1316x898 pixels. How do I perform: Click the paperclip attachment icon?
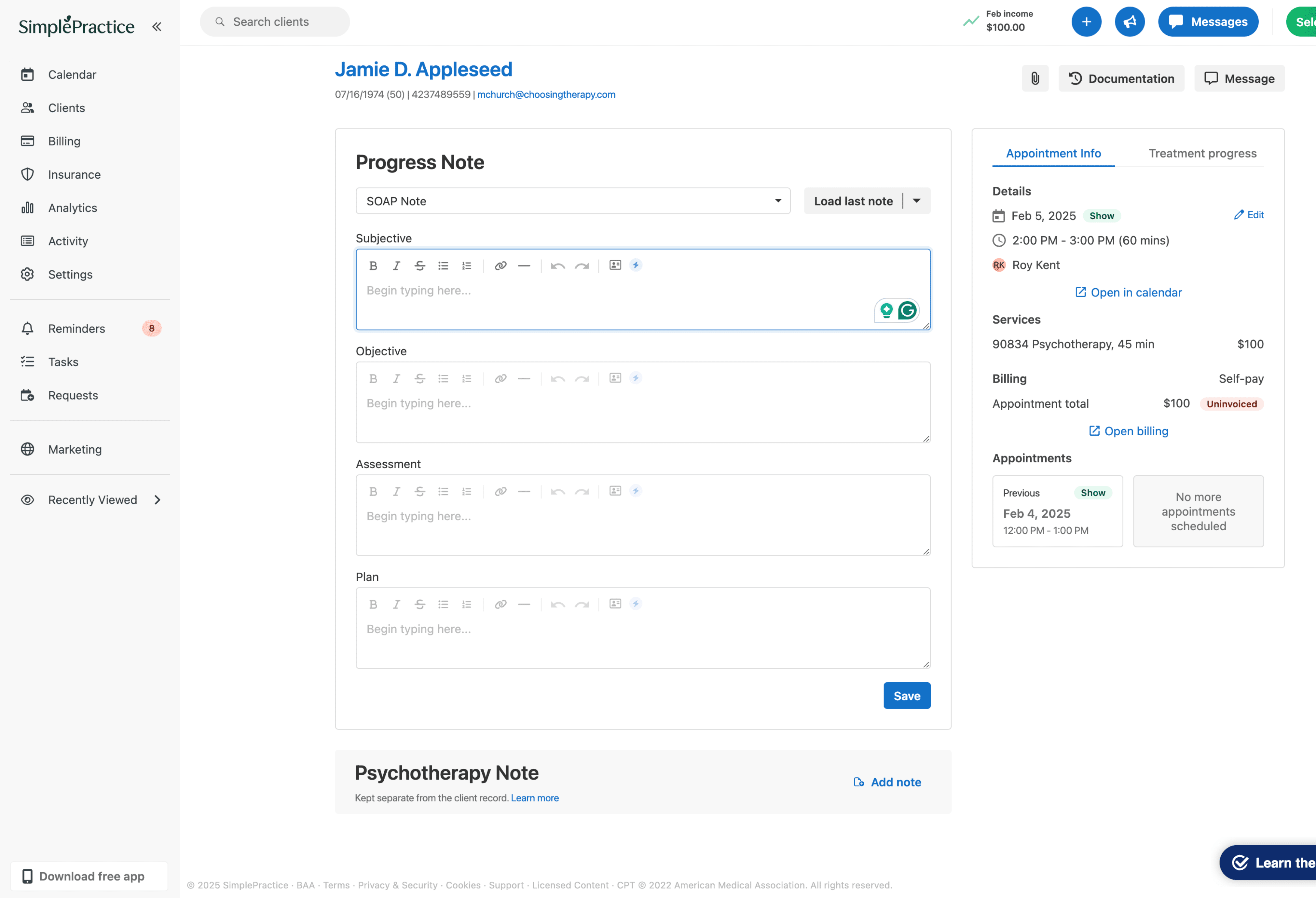point(1035,78)
